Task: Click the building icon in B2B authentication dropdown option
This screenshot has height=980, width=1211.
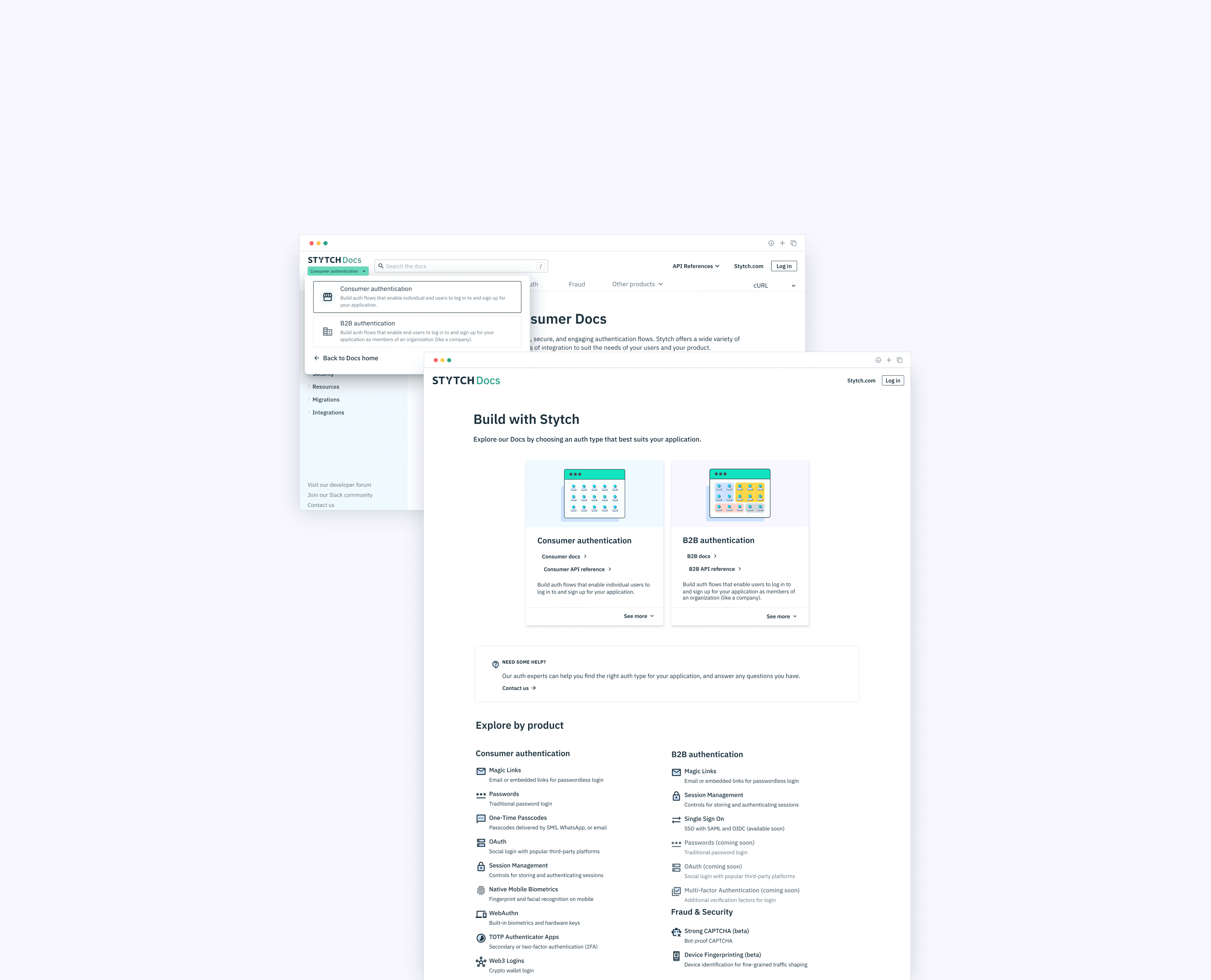Action: (x=327, y=331)
